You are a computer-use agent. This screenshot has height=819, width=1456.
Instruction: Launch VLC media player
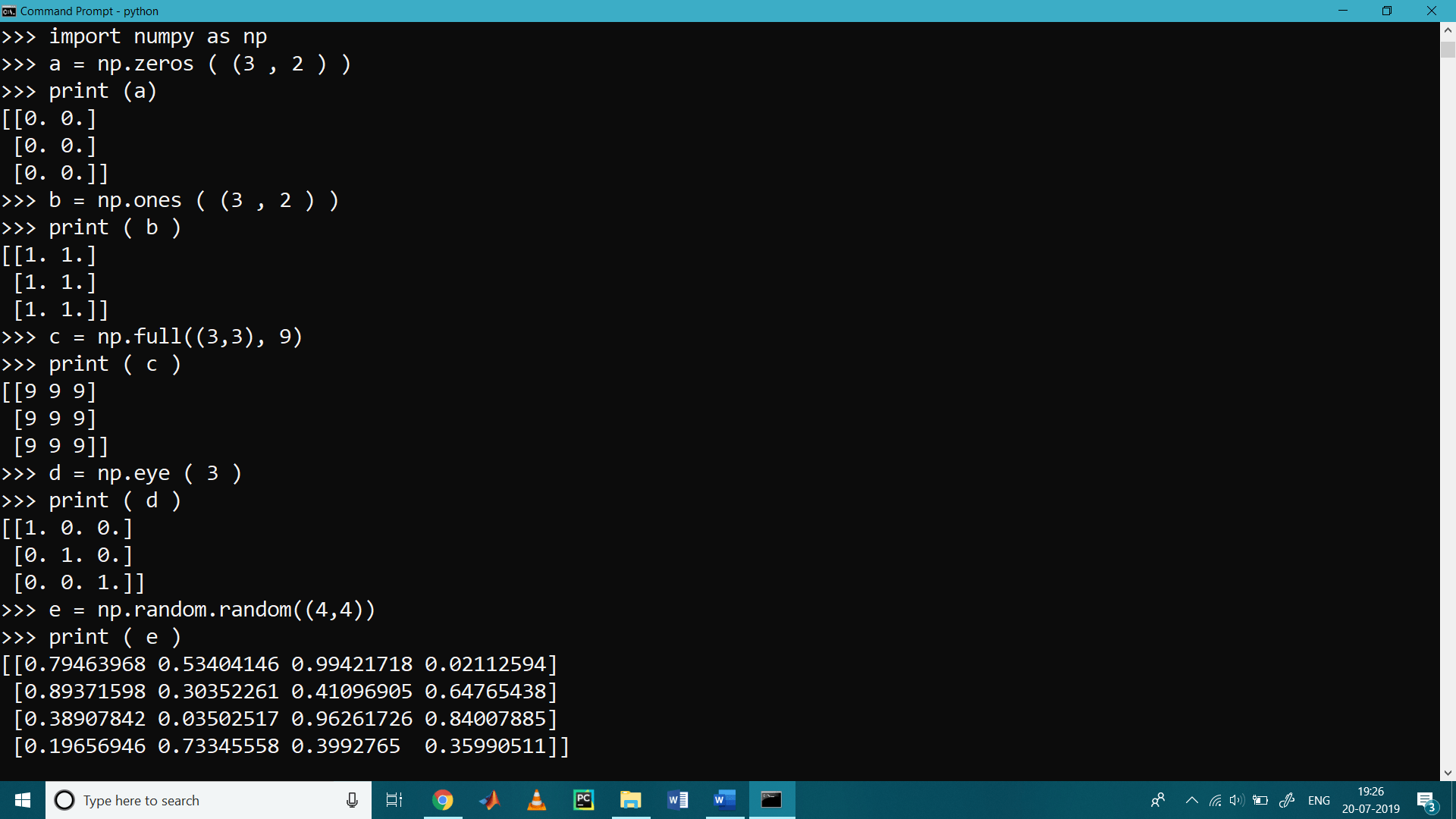[x=537, y=800]
